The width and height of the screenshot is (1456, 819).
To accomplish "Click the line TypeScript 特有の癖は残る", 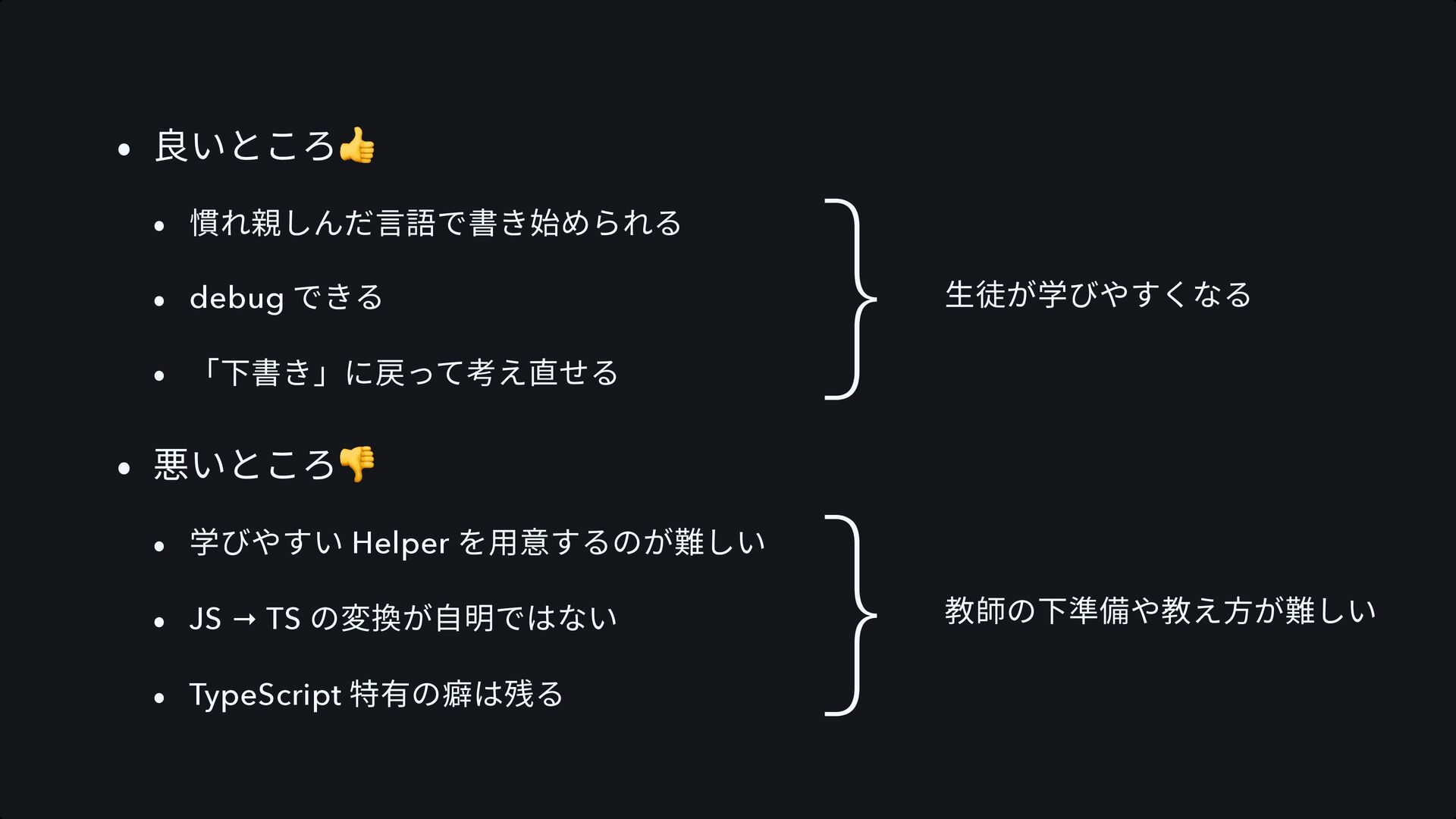I will click(x=376, y=695).
